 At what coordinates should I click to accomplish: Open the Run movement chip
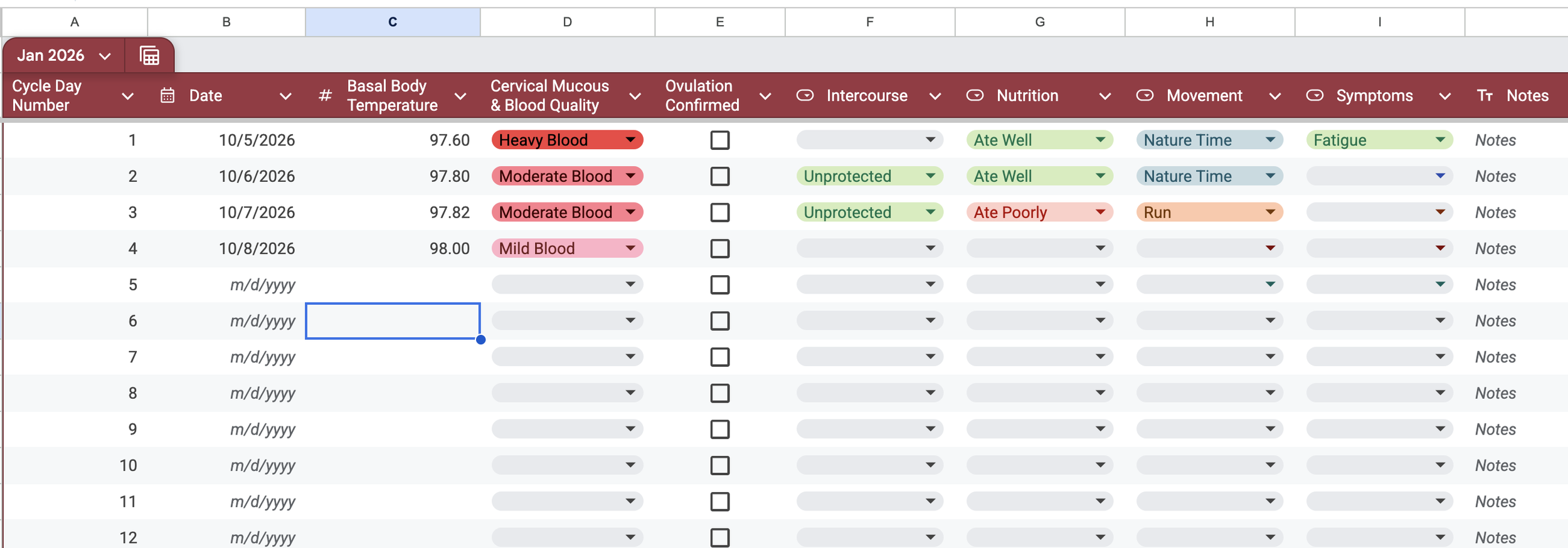pyautogui.click(x=1209, y=213)
